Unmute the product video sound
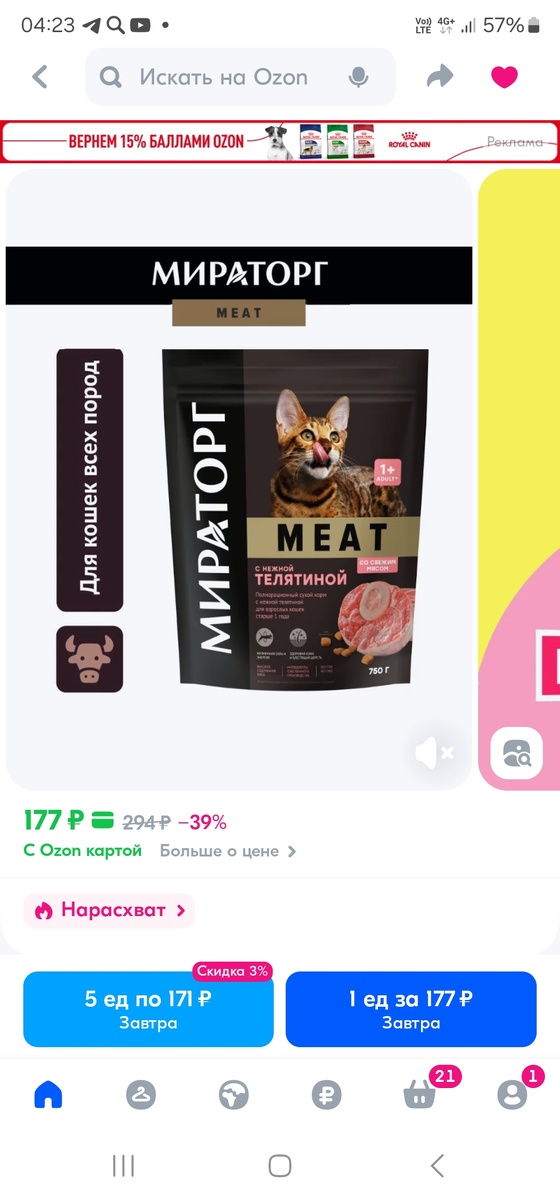This screenshot has width=560, height=1200. 435,751
